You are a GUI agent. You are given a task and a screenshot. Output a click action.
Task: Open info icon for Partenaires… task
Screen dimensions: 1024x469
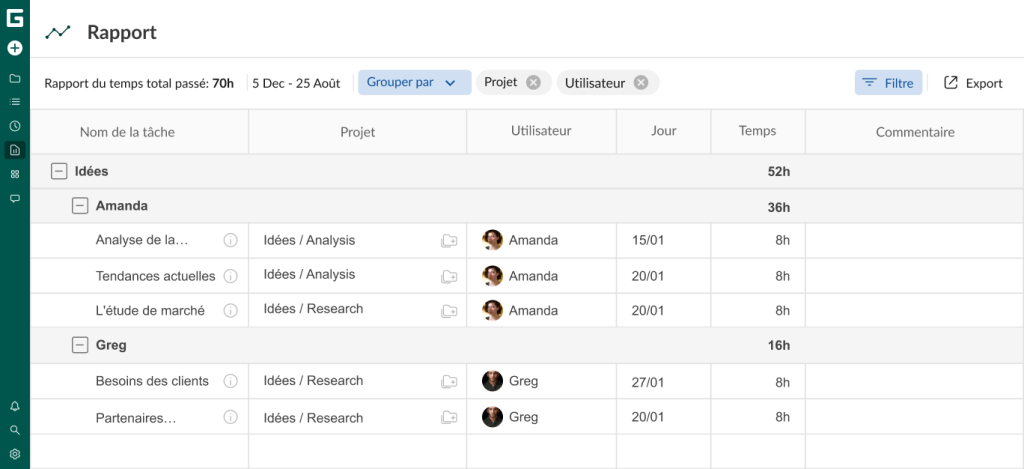231,417
